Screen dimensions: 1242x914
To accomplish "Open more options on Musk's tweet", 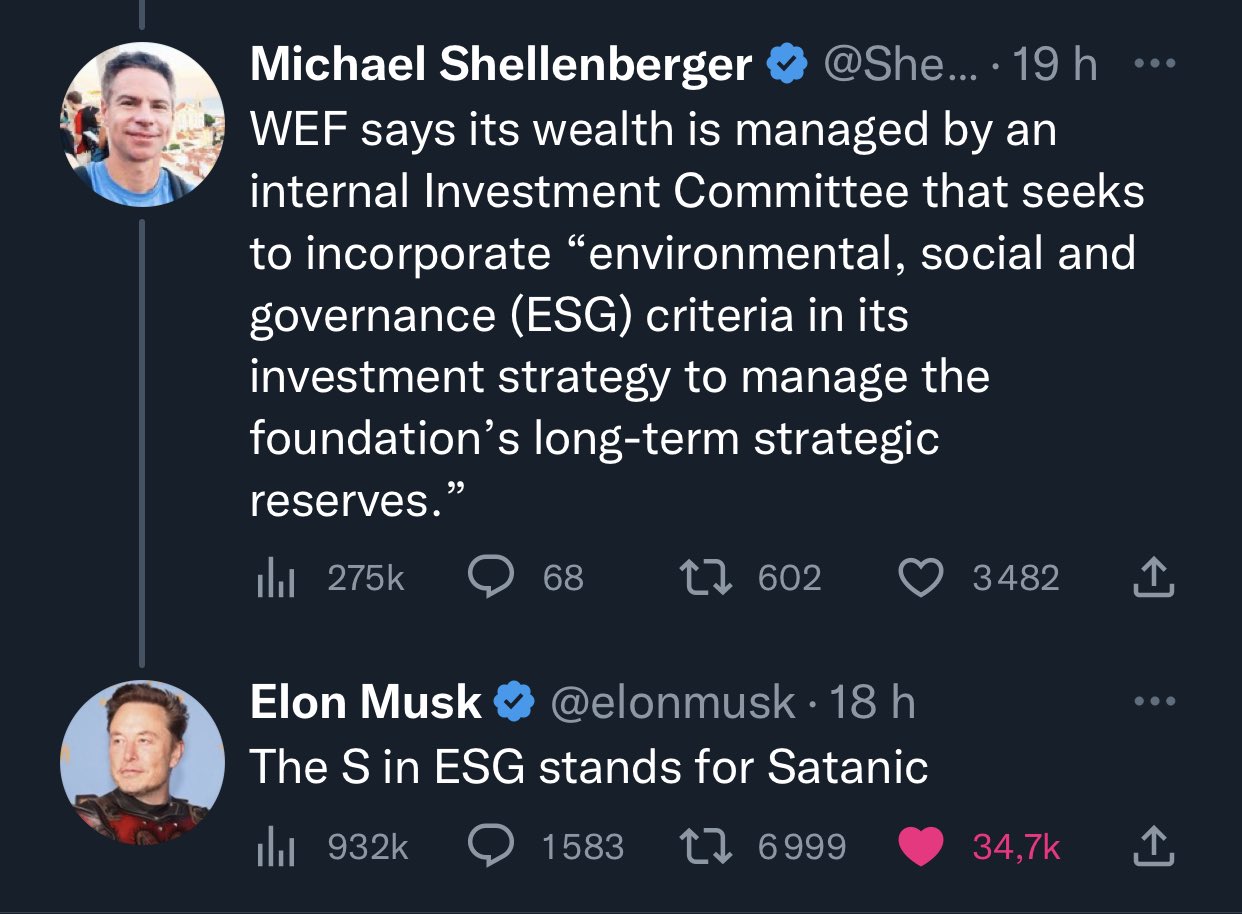I will click(1154, 701).
